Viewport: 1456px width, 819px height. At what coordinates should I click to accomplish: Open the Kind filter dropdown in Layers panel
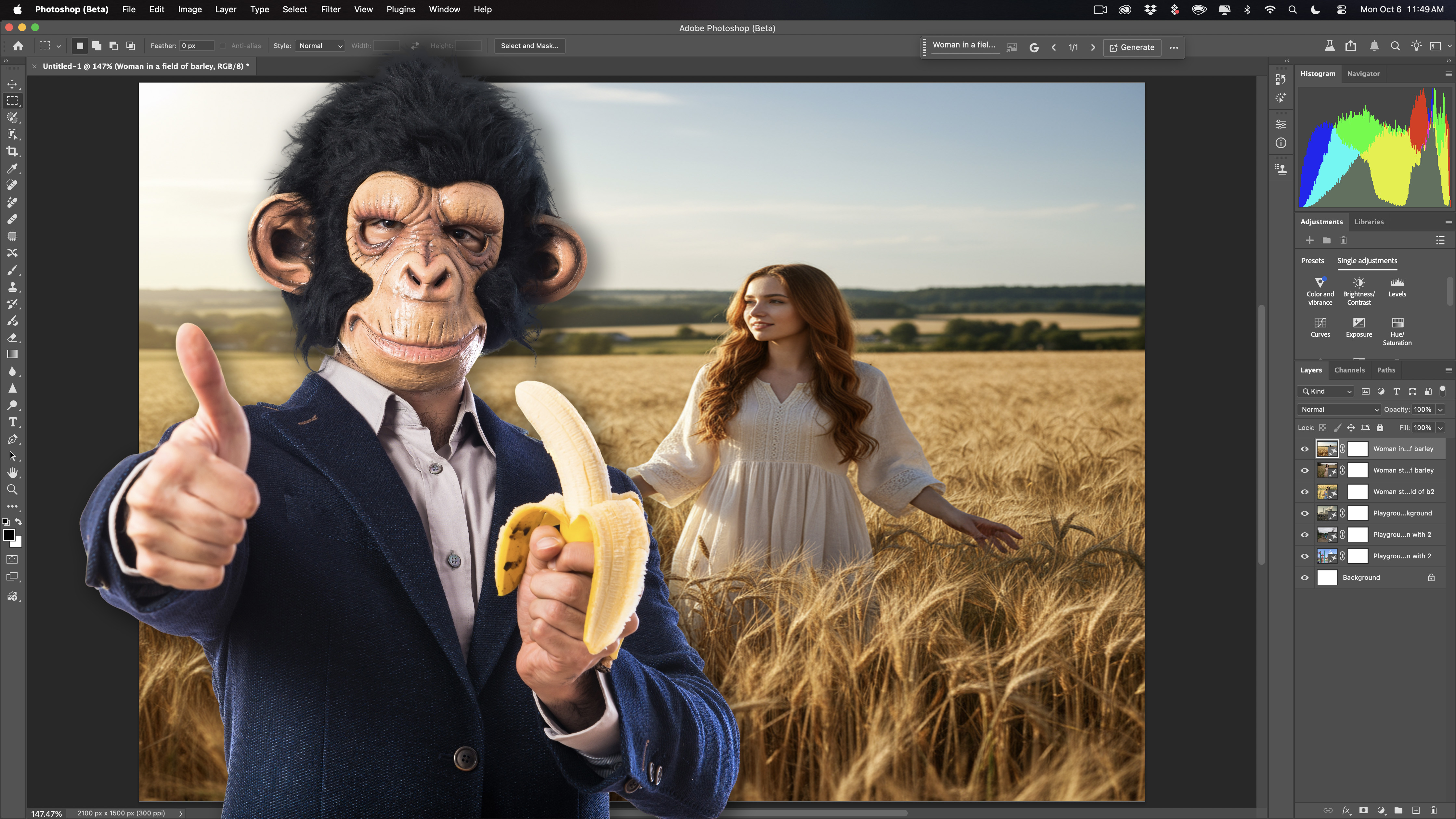point(1325,391)
